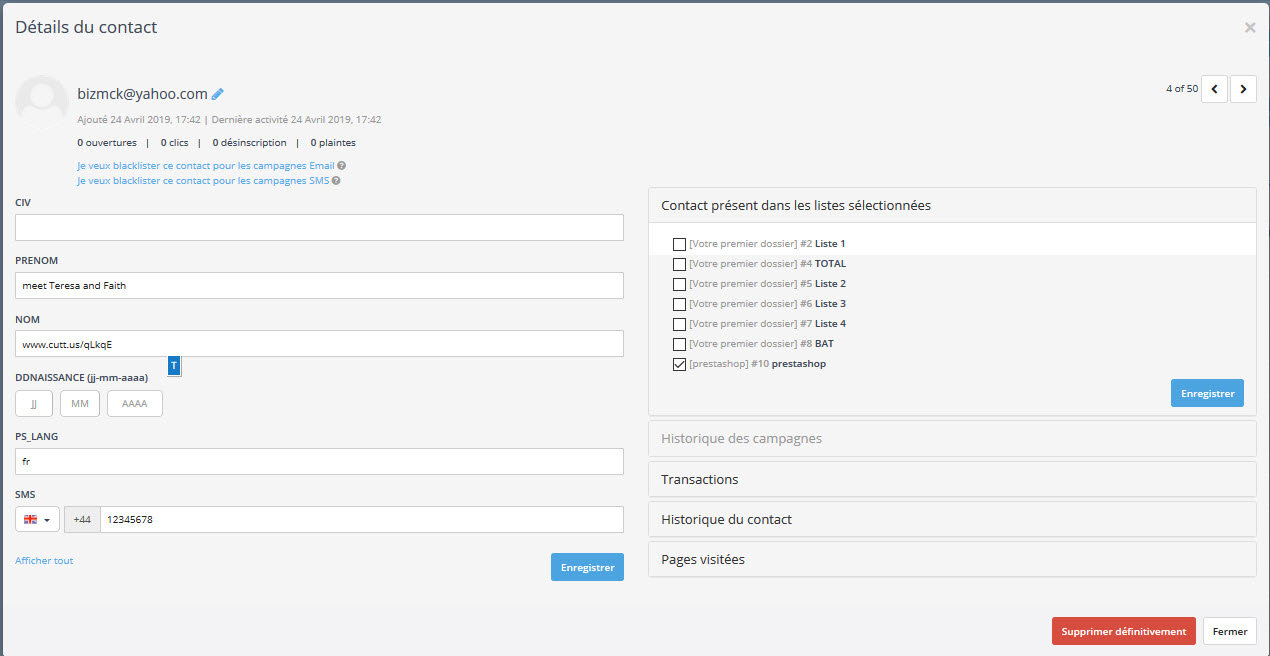This screenshot has width=1270, height=656.
Task: Click the pencil icon beside the email address
Action: (x=218, y=94)
